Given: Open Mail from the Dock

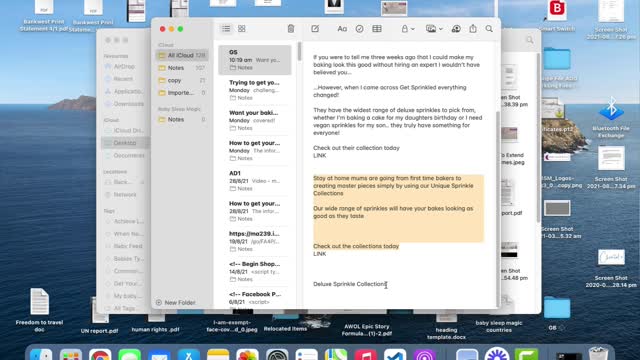Looking at the screenshot, I should 159,355.
